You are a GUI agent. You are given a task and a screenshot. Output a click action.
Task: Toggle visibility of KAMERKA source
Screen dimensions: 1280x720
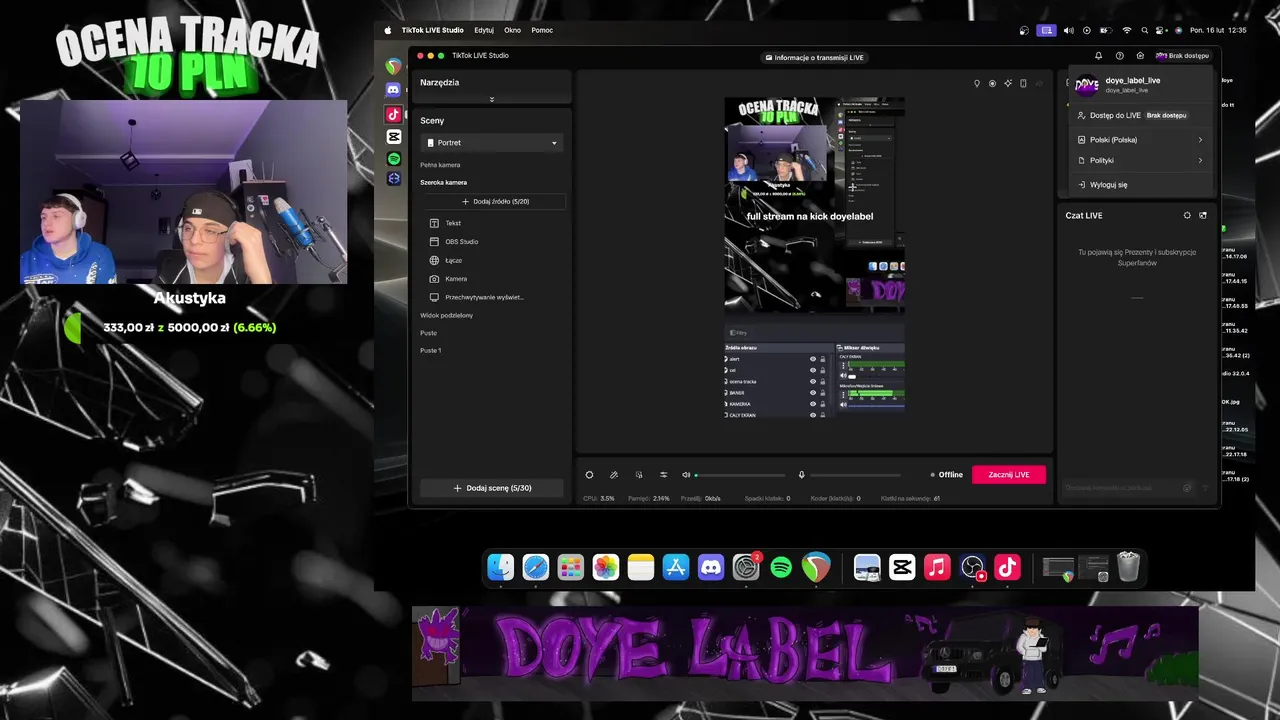tap(813, 403)
